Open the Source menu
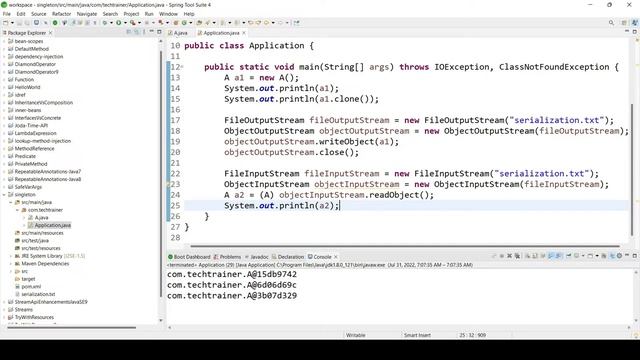This screenshot has height=360, width=640. (x=39, y=14)
